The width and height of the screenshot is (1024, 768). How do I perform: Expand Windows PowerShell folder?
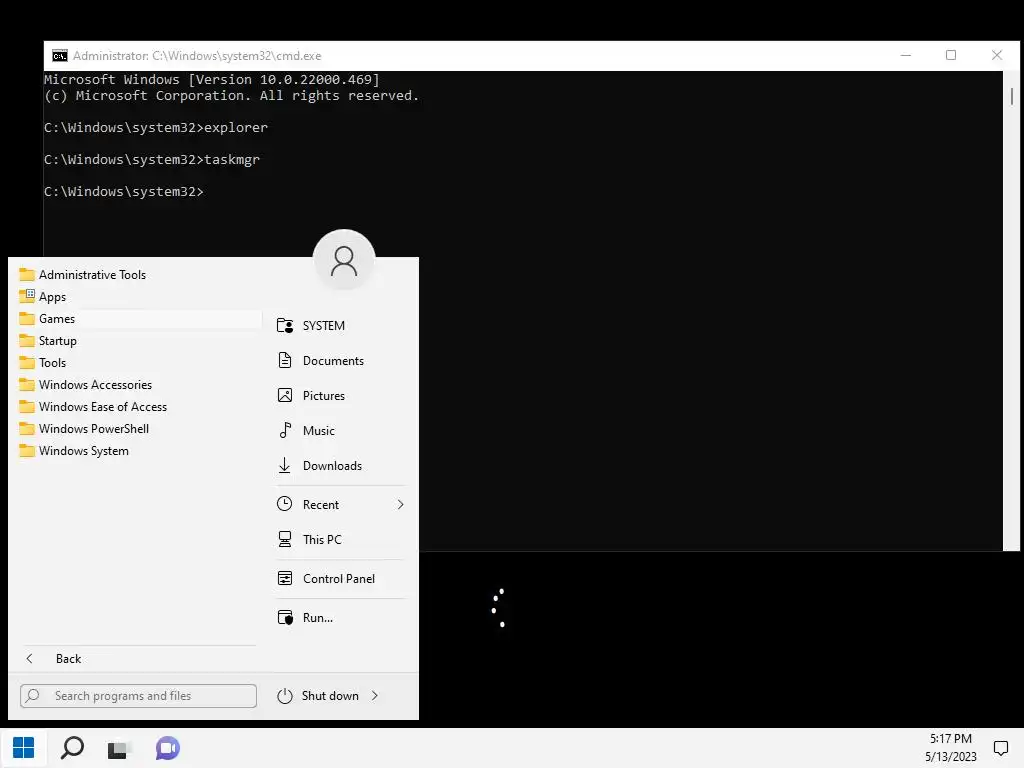point(93,429)
